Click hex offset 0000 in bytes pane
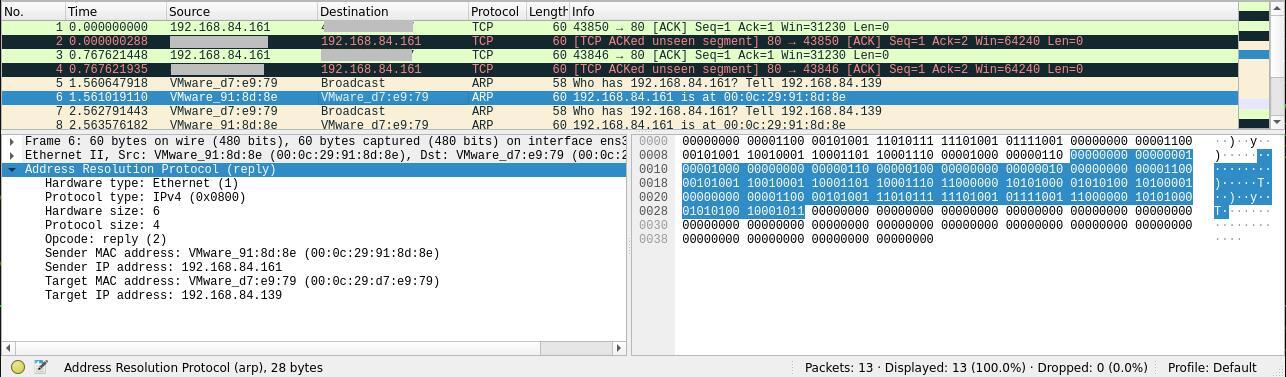Viewport: 1286px width, 377px height. point(652,142)
